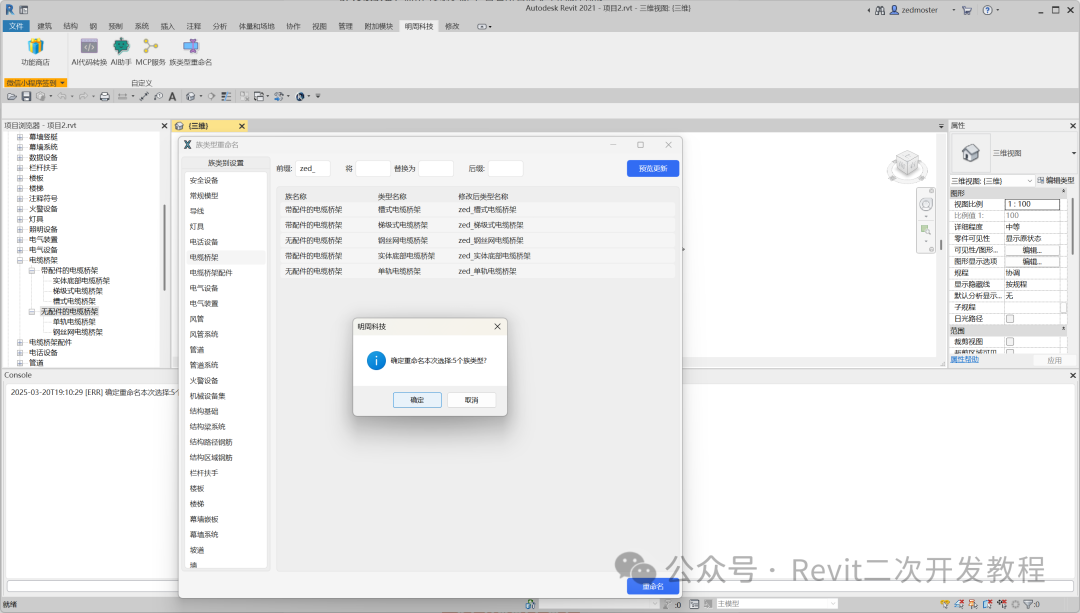Click the Undo arrow icon
This screenshot has width=1080, height=613.
point(62,96)
